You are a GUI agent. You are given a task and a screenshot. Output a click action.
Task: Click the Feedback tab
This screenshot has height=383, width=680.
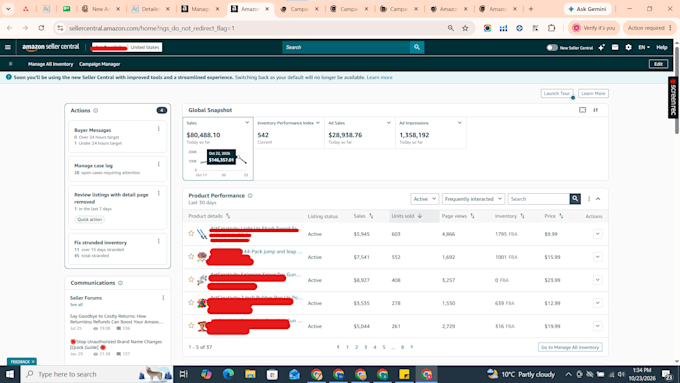[x=22, y=361]
